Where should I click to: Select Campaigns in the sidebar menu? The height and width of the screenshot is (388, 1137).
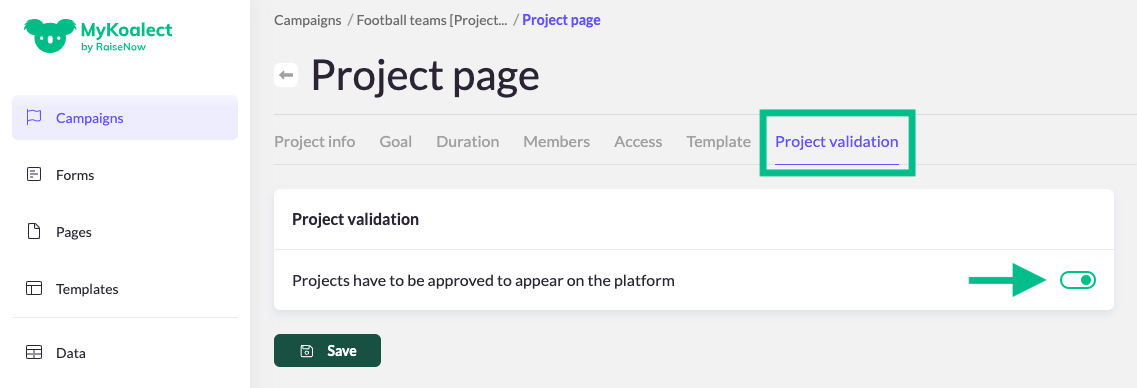[125, 117]
